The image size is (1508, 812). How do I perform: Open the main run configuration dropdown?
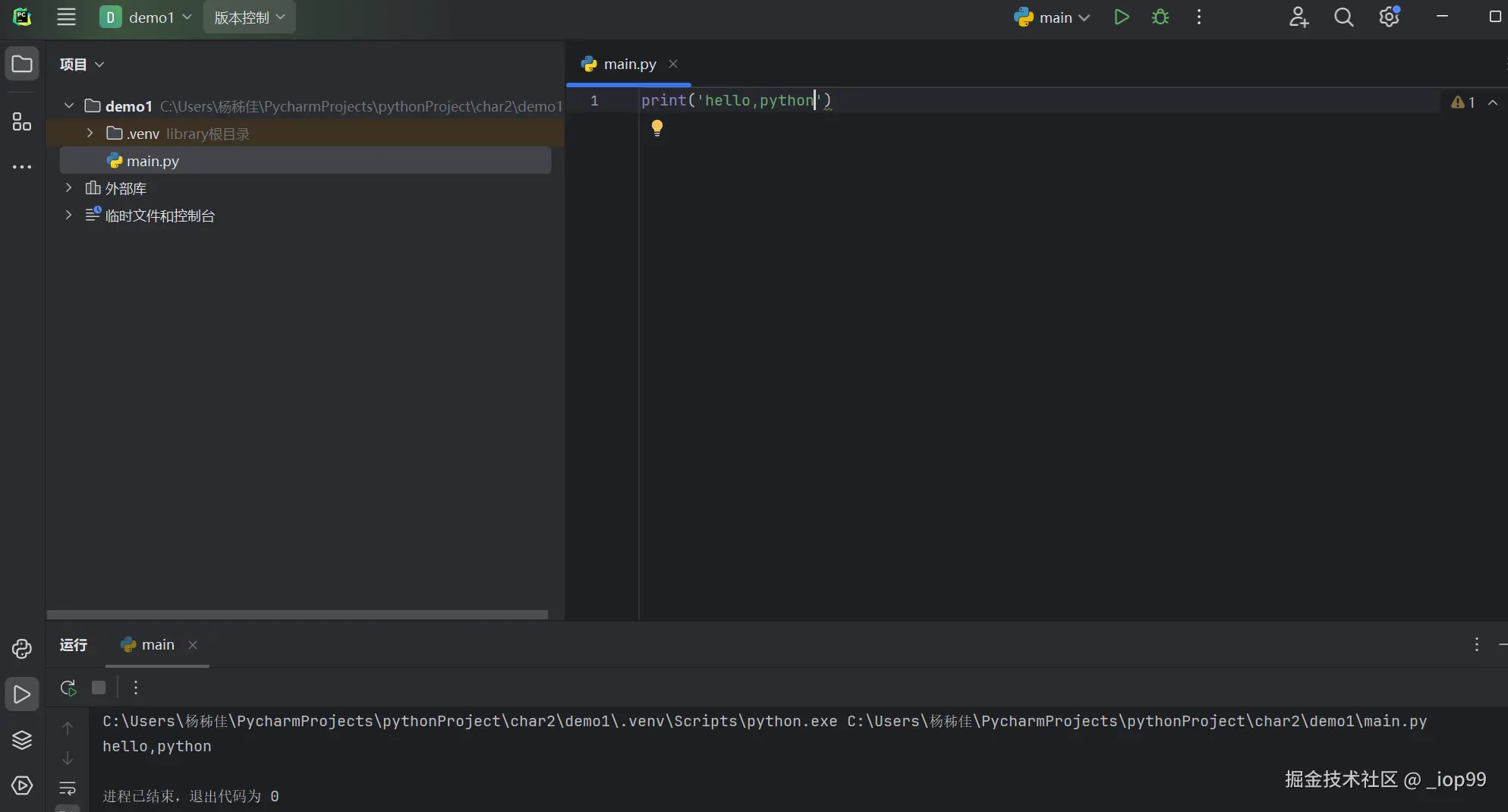pos(1051,17)
